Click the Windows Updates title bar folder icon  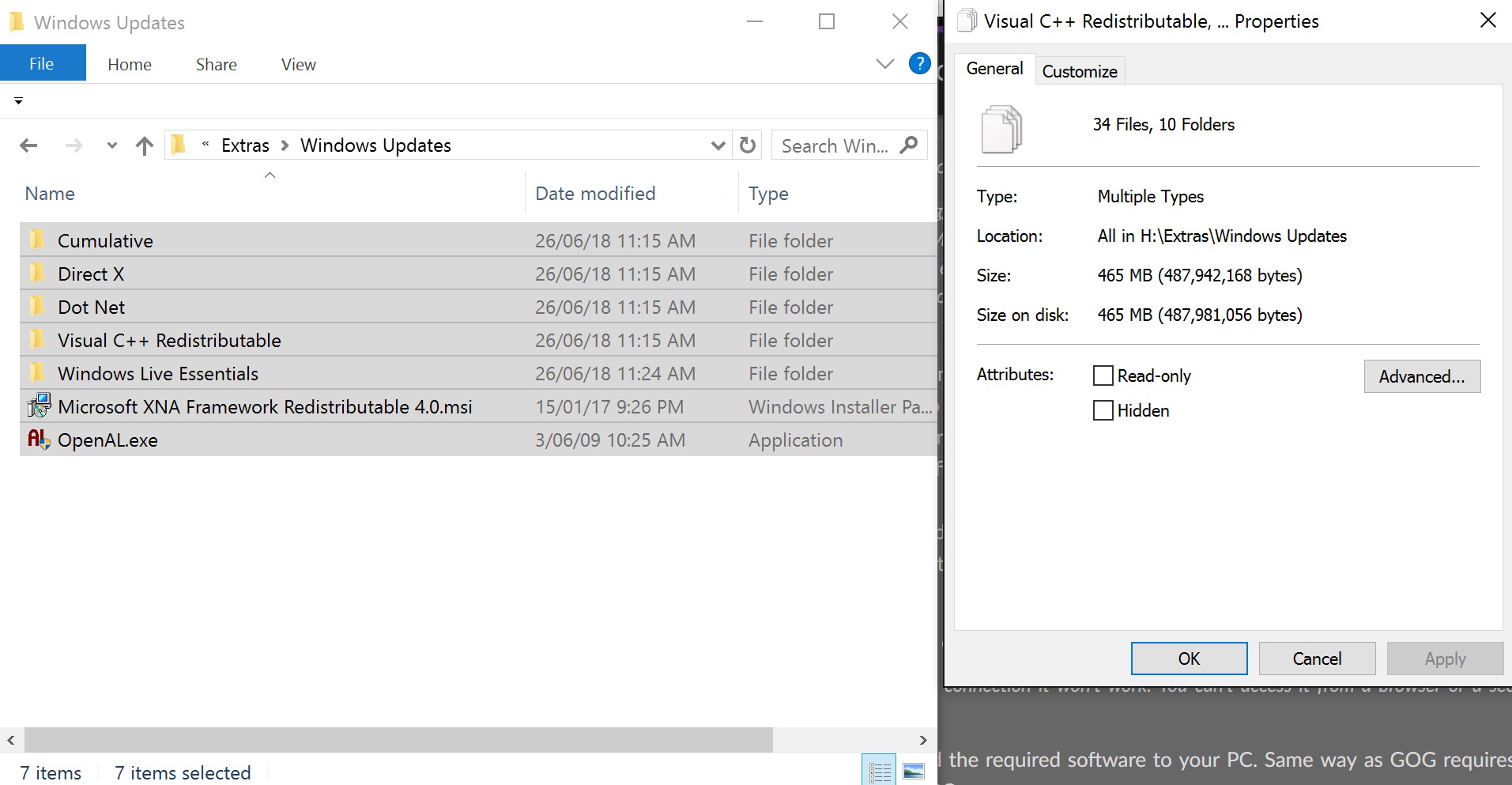click(17, 21)
